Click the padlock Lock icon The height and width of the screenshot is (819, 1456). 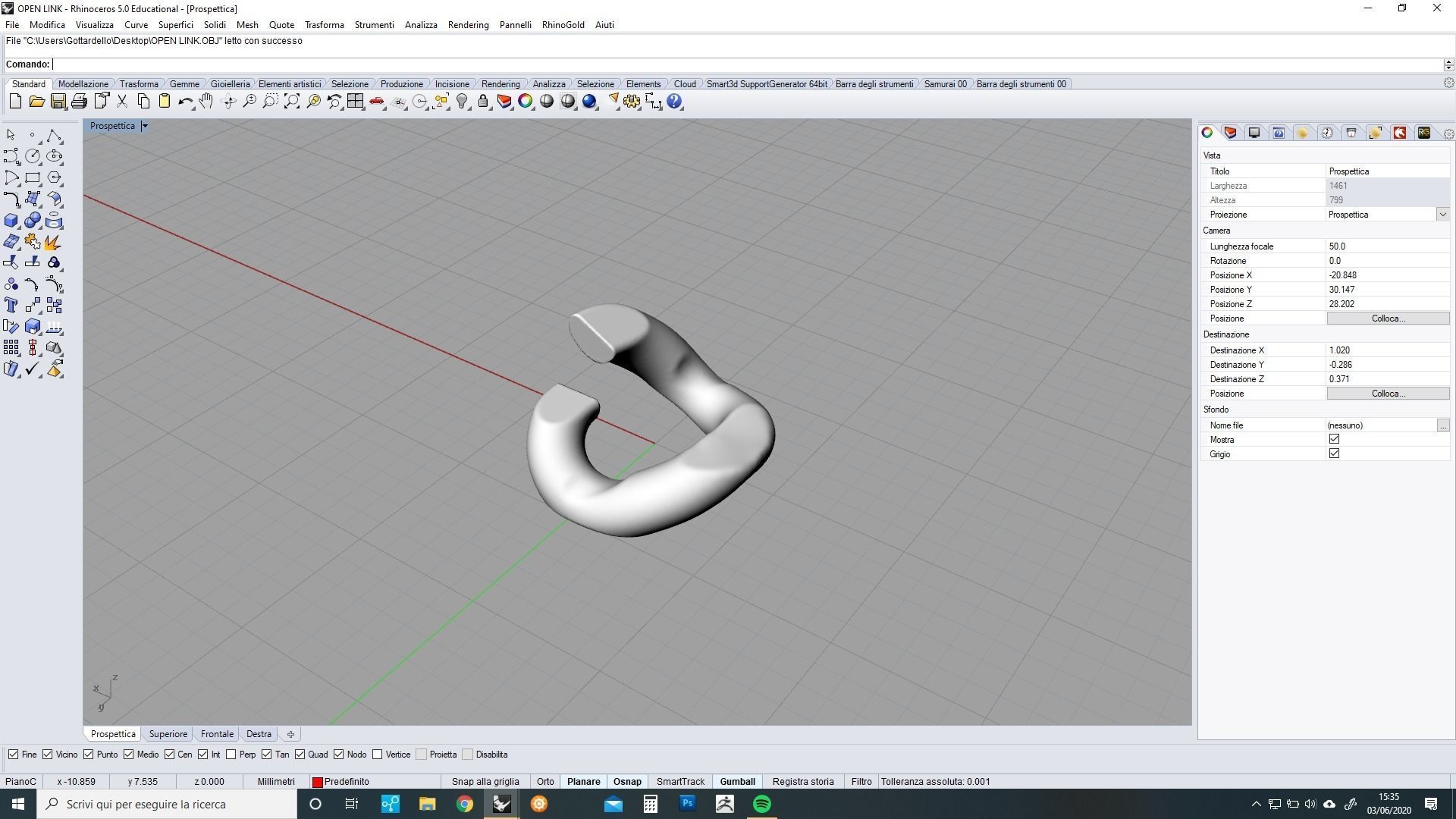483,102
